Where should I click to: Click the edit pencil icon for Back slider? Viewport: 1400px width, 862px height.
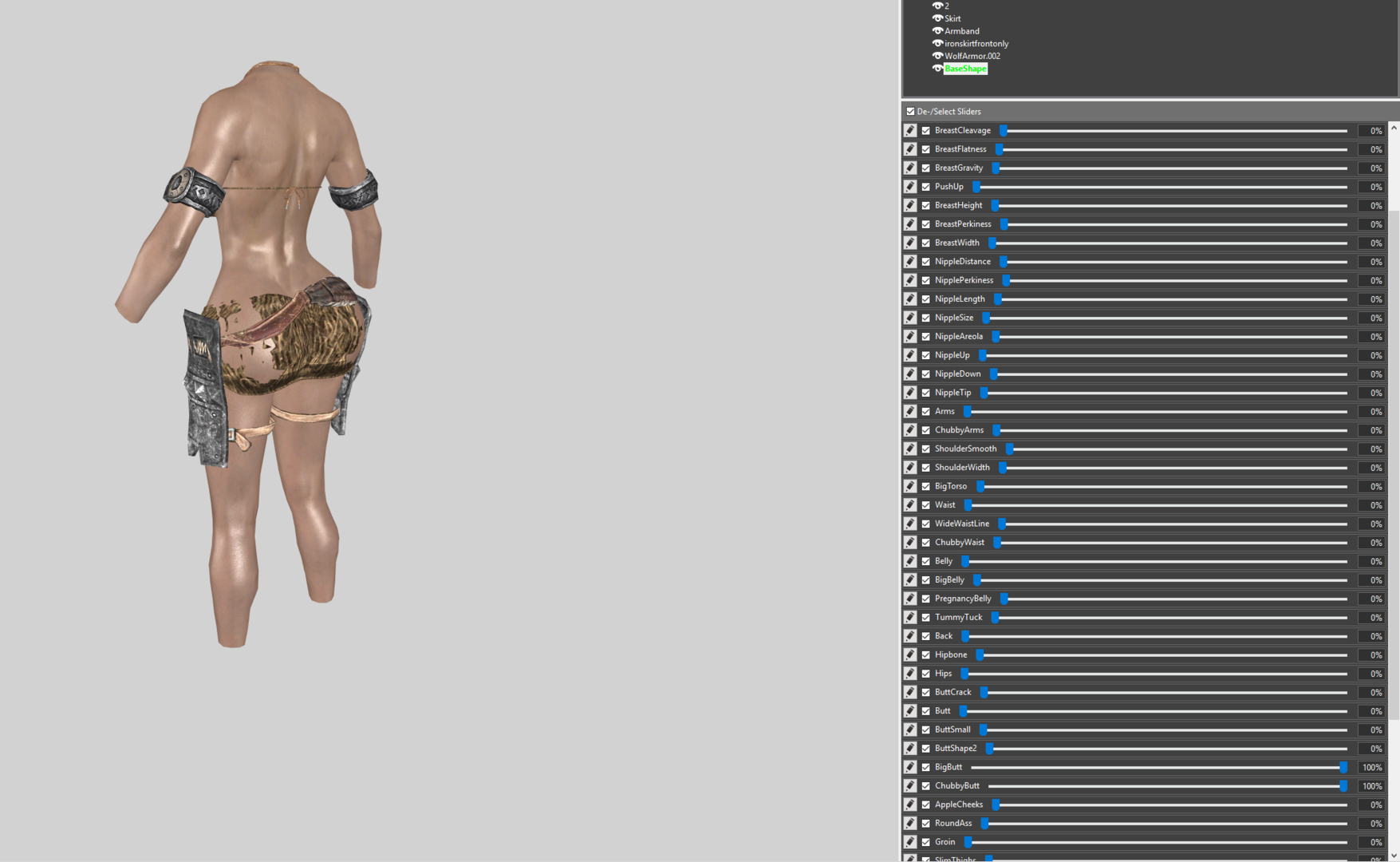910,636
